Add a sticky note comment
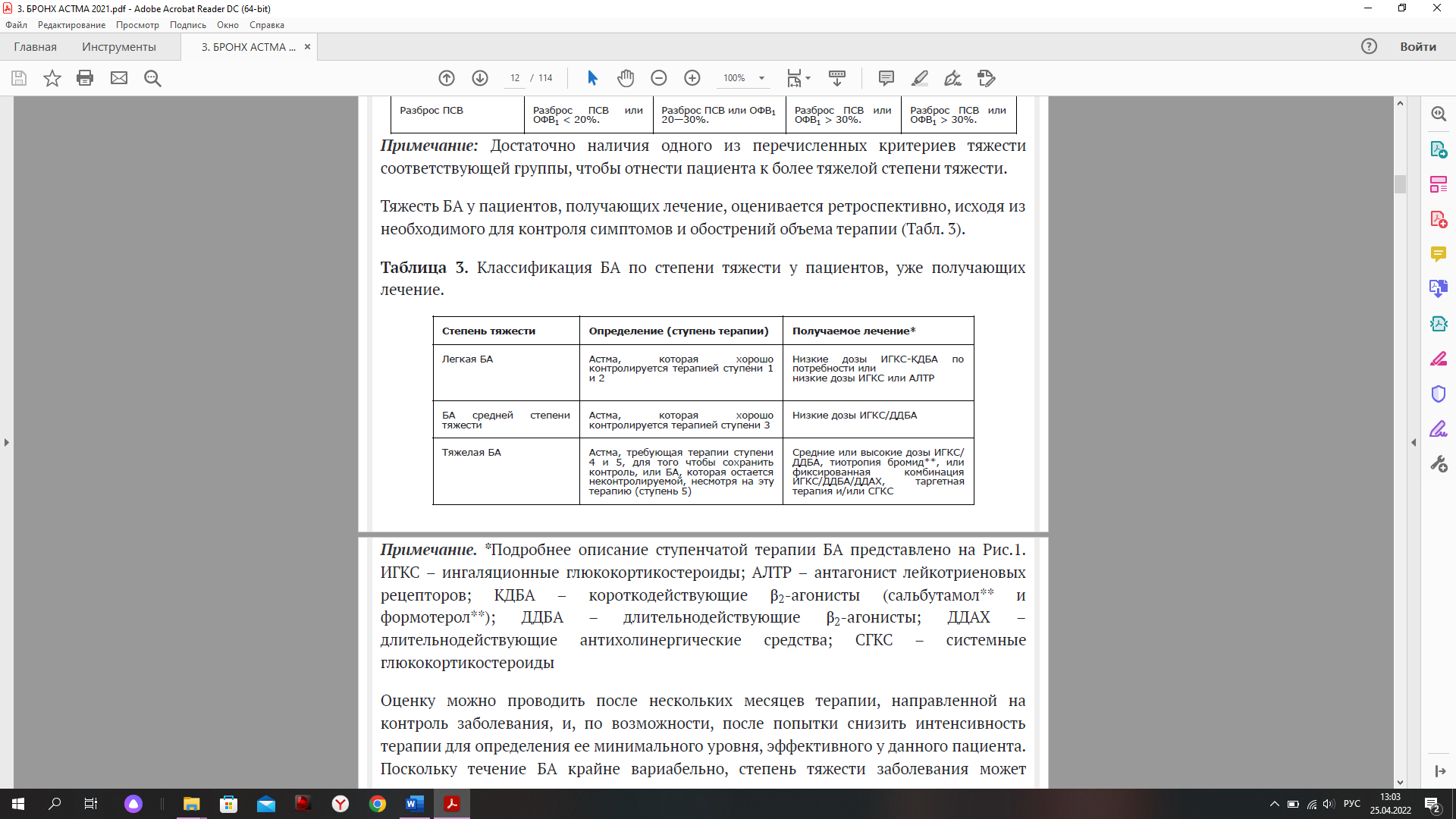 point(886,78)
